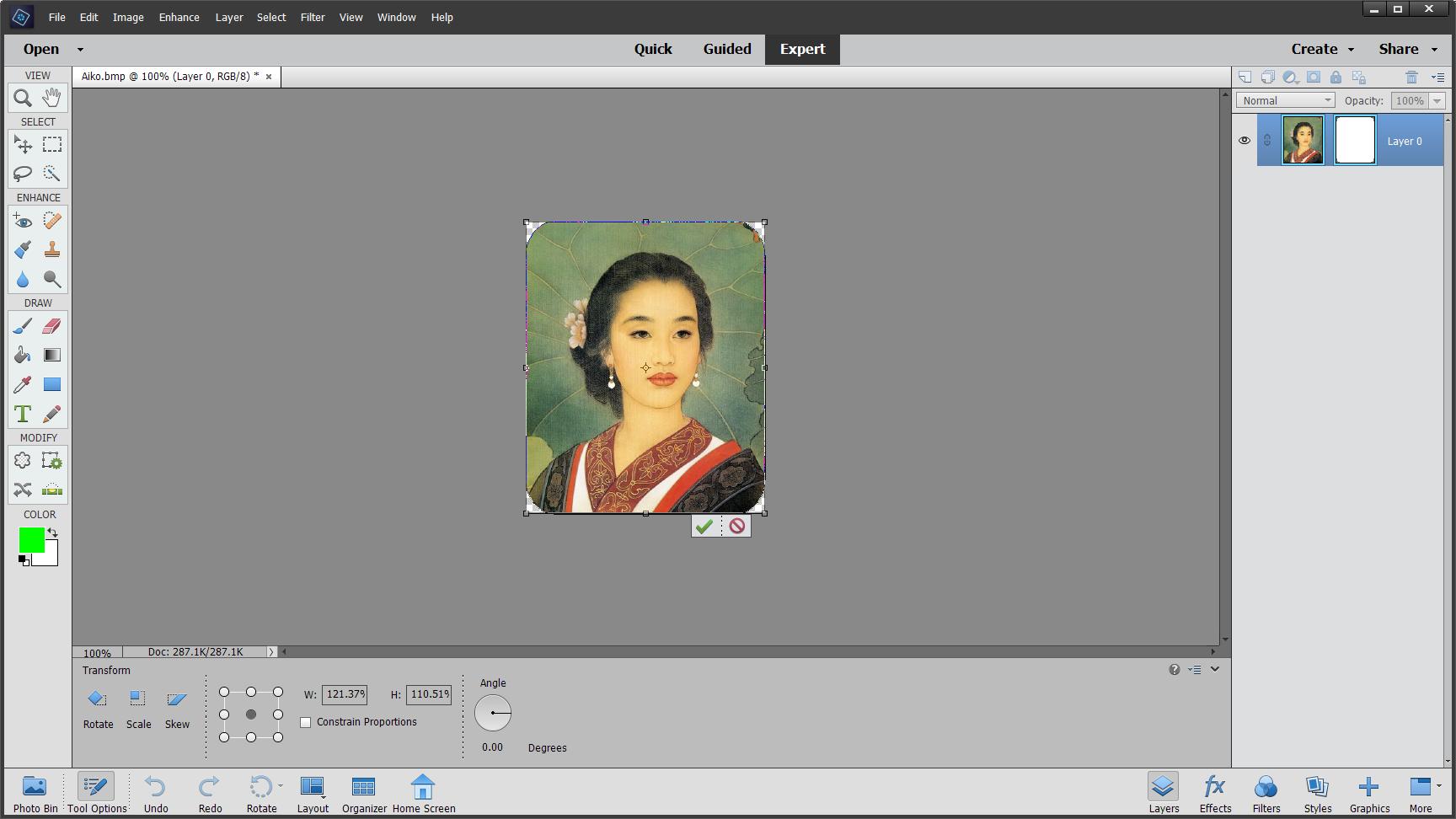1456x819 pixels.
Task: Choose the Eraser tool
Action: click(51, 326)
